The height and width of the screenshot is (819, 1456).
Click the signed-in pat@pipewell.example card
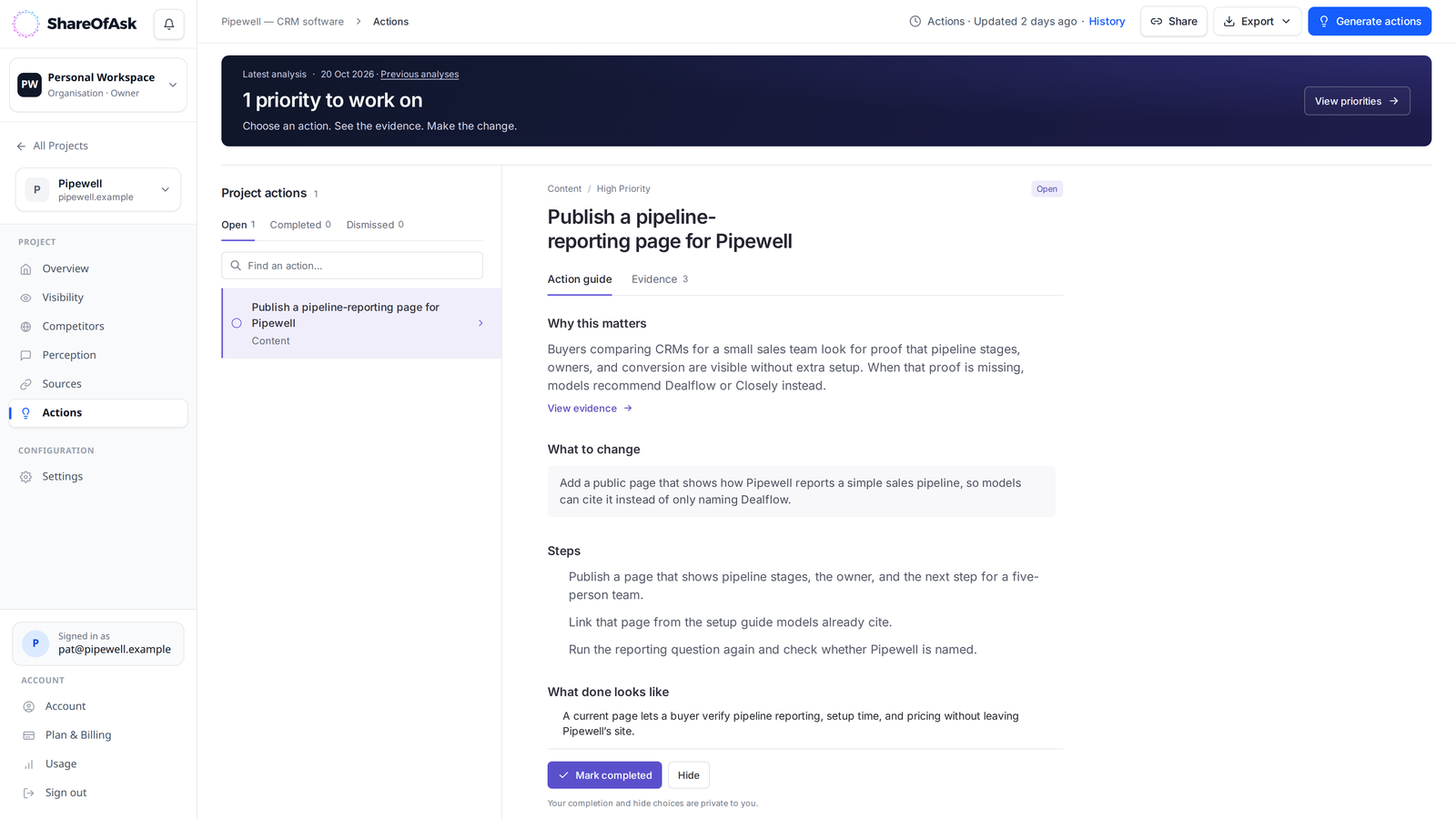pyautogui.click(x=98, y=643)
